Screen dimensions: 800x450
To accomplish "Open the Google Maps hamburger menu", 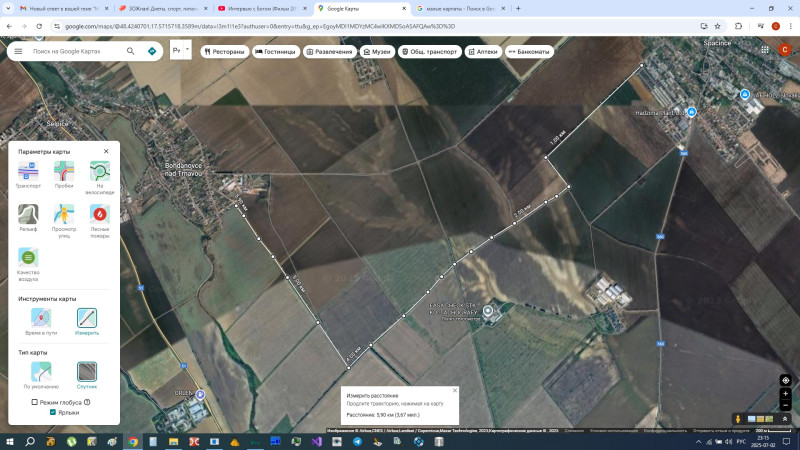I will pos(18,50).
